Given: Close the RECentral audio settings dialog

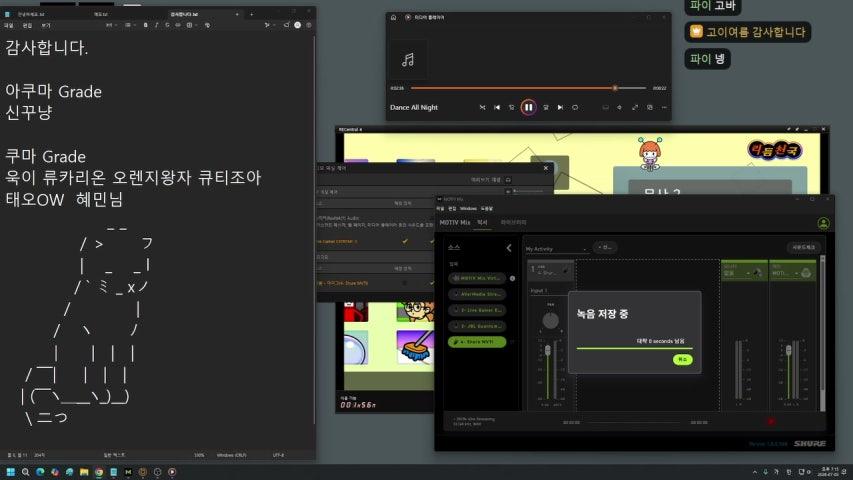Looking at the screenshot, I should 546,168.
